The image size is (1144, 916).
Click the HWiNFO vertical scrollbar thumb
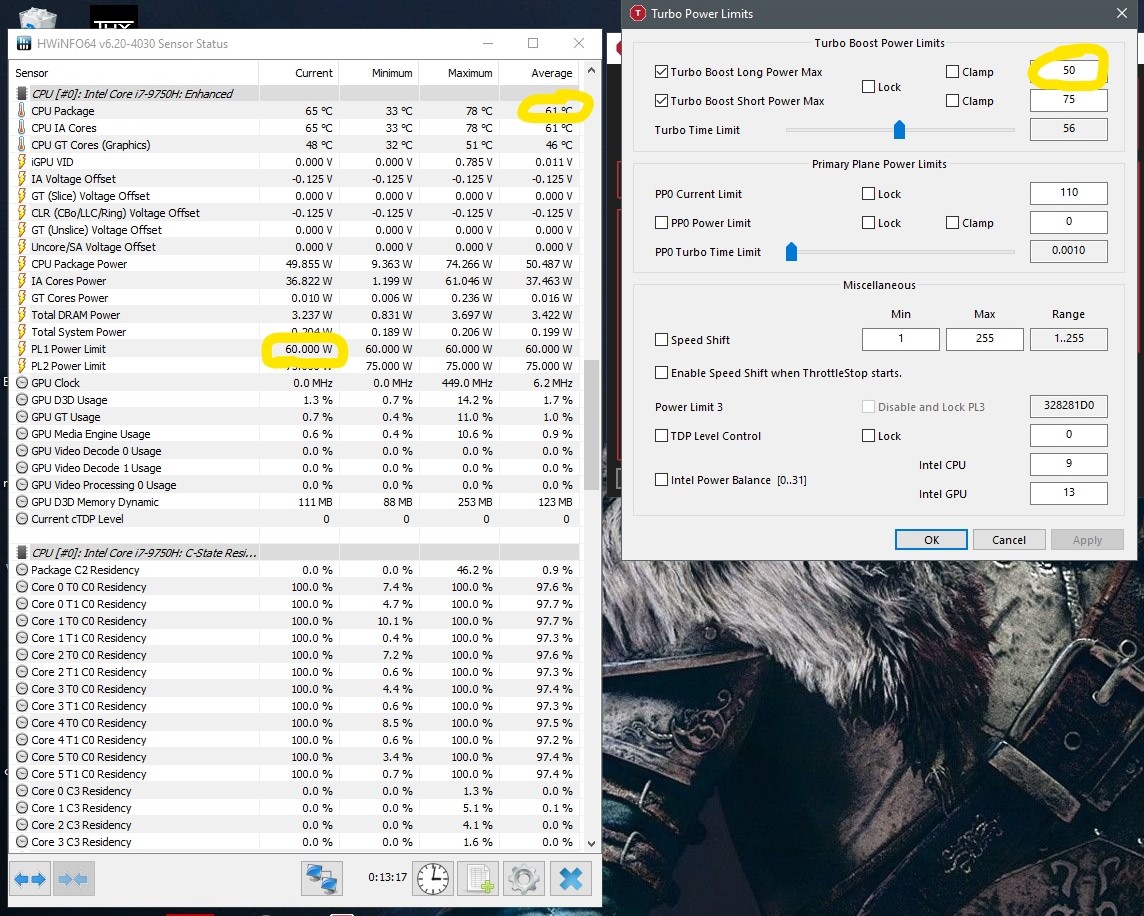[x=591, y=425]
